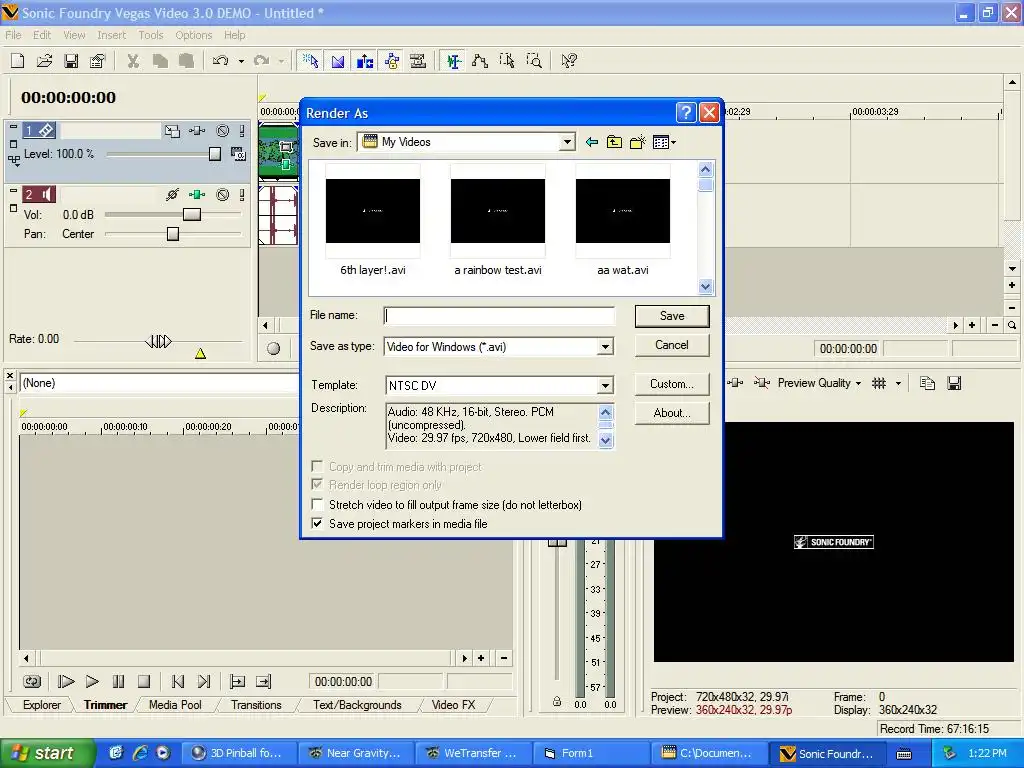Open the Save as type dropdown

tap(605, 347)
